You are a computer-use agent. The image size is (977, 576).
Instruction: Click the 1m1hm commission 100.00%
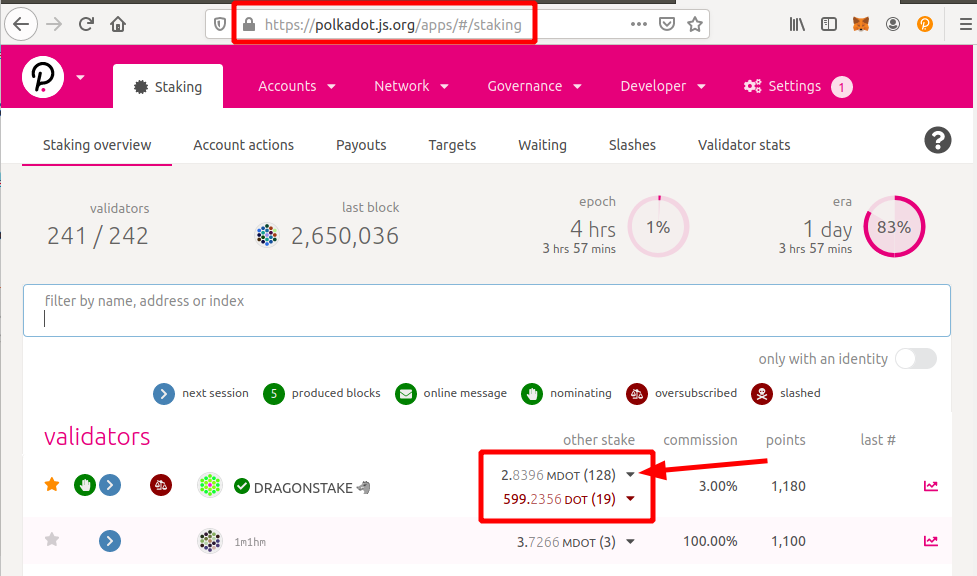pos(710,541)
